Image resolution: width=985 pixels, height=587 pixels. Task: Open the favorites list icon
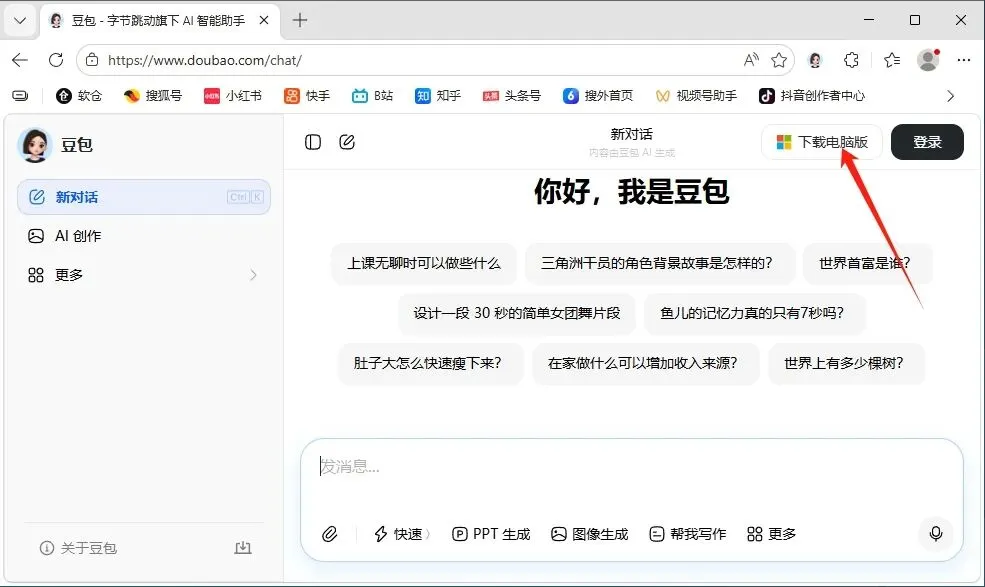point(892,60)
